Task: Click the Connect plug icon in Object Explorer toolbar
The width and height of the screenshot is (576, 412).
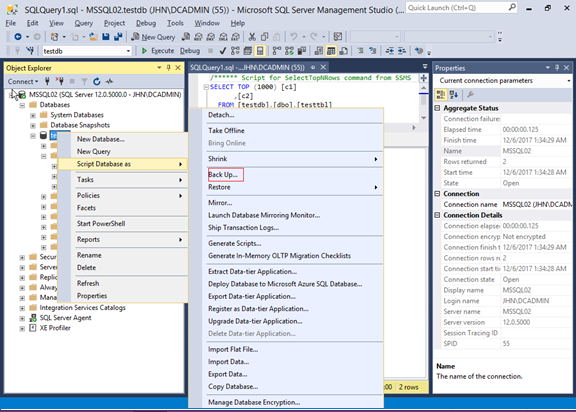Action: (47, 81)
